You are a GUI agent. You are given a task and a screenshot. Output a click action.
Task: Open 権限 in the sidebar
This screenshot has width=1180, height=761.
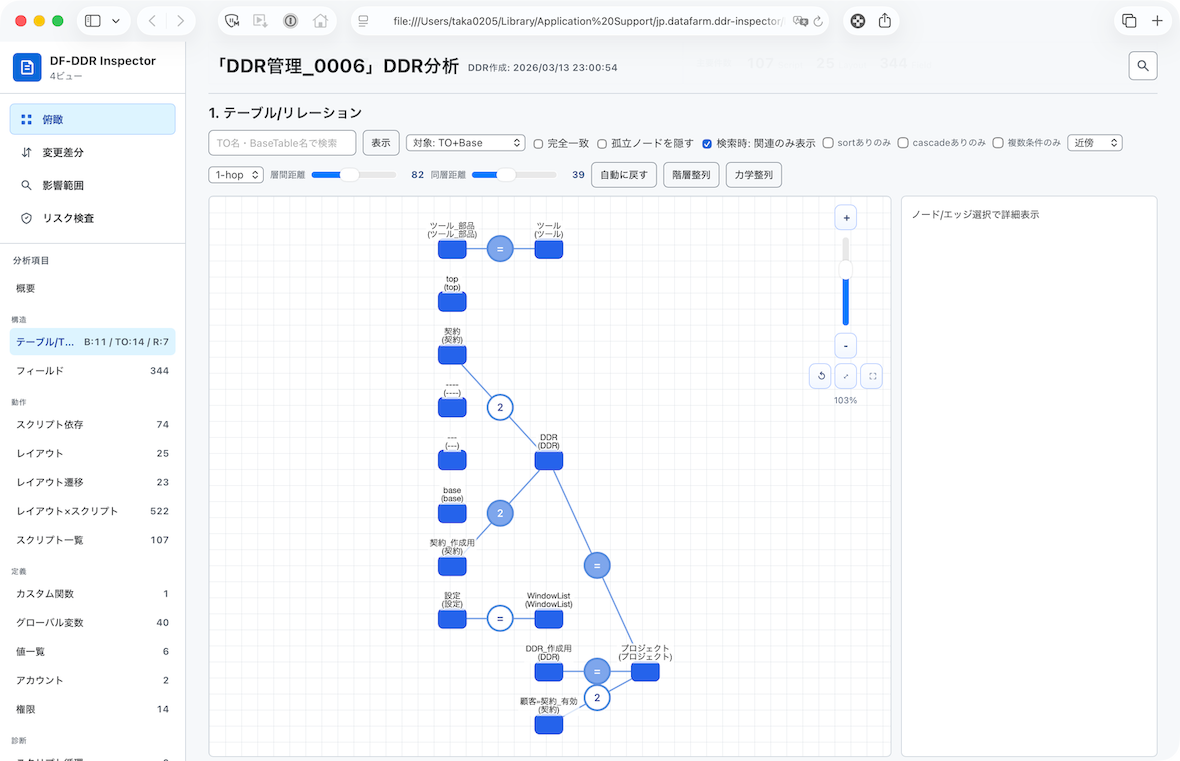[x=93, y=709]
